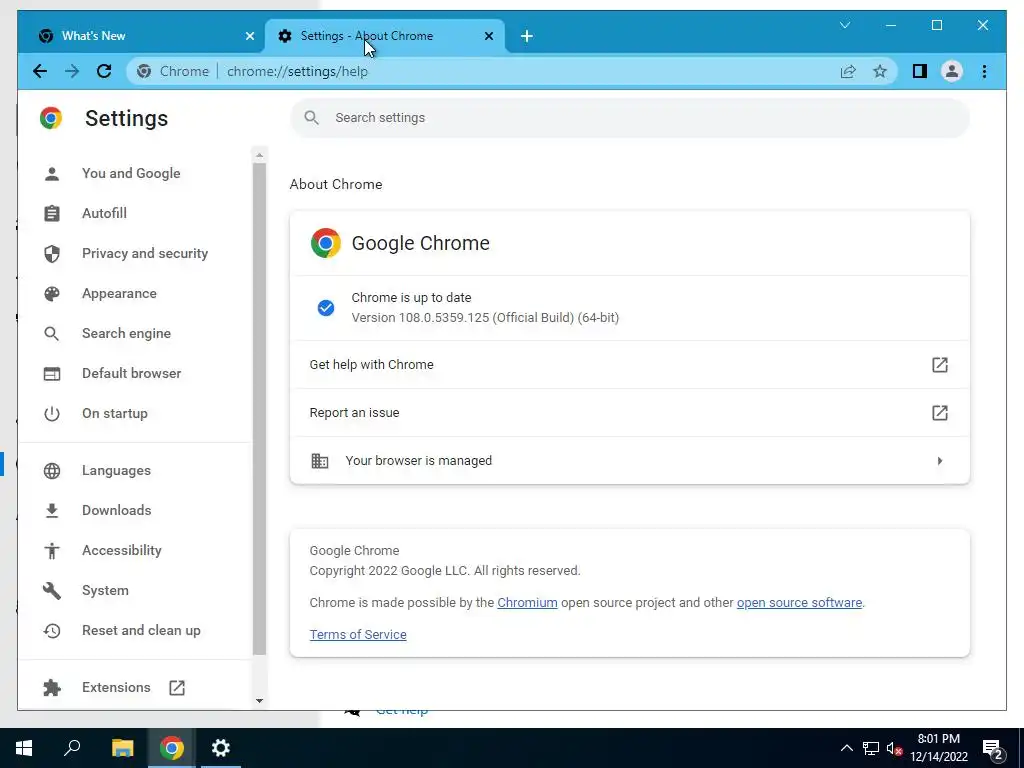Click the Privacy shield icon
This screenshot has width=1024, height=768.
click(x=52, y=253)
